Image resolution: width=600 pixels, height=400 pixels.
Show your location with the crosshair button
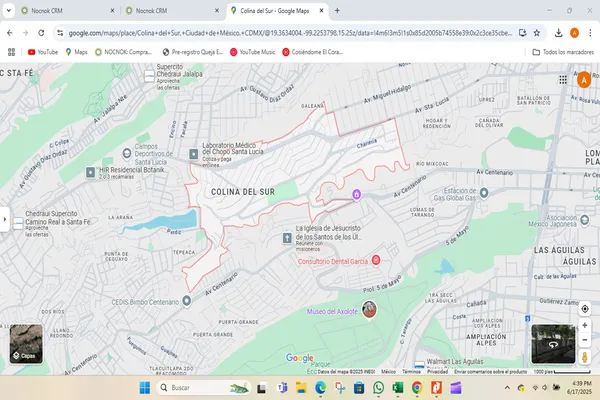click(x=585, y=309)
